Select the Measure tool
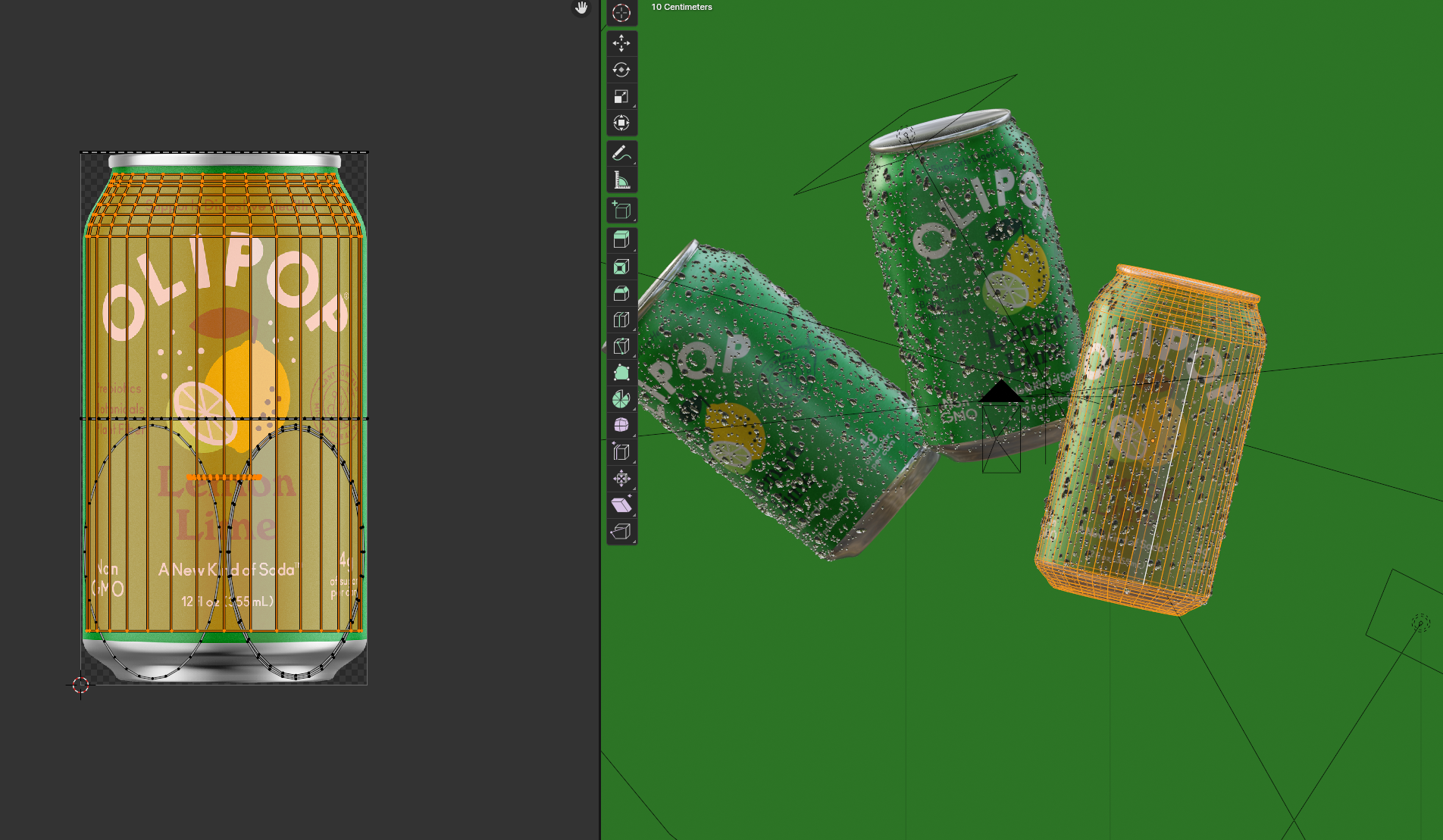The width and height of the screenshot is (1443, 840). pyautogui.click(x=621, y=180)
